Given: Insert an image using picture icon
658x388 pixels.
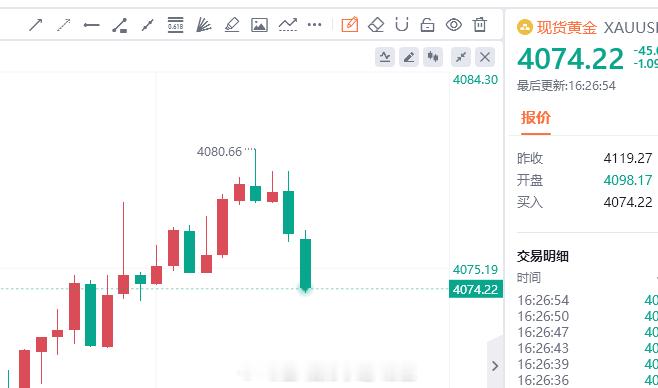Looking at the screenshot, I should pyautogui.click(x=259, y=25).
